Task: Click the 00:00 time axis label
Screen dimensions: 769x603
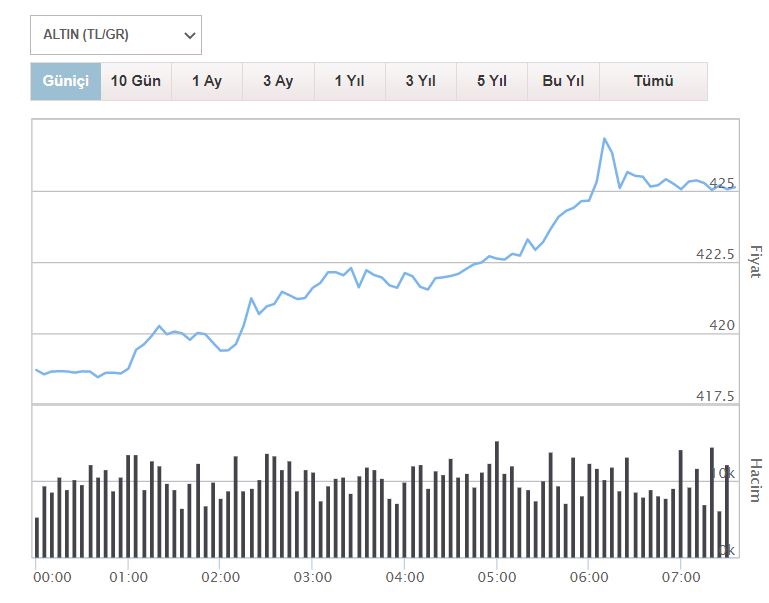Action: click(52, 578)
